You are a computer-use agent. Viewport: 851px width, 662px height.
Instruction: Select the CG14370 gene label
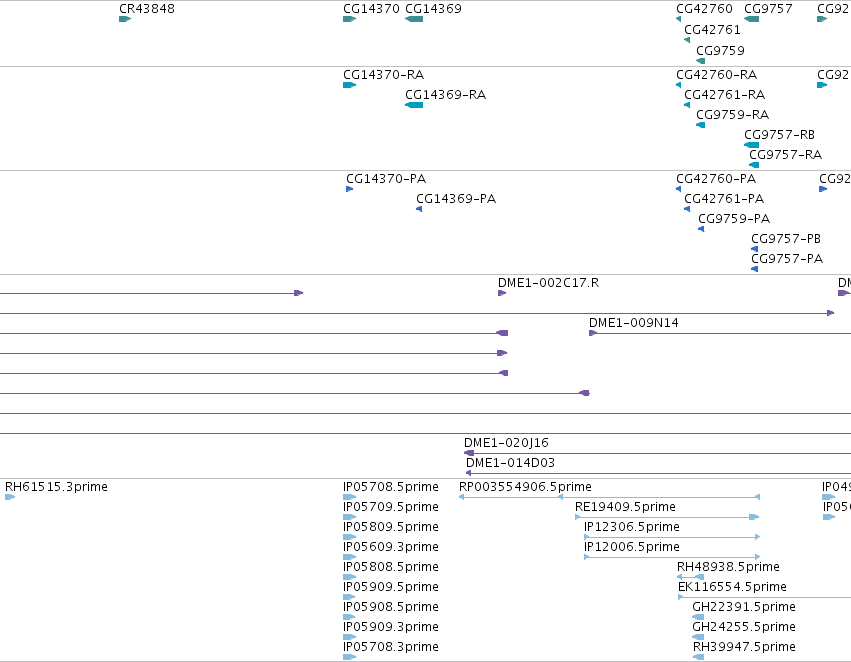tap(371, 9)
